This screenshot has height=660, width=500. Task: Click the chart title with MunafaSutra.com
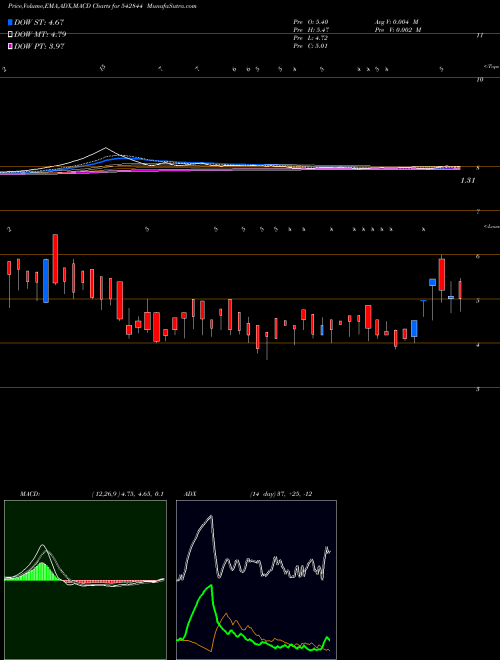(102, 6)
